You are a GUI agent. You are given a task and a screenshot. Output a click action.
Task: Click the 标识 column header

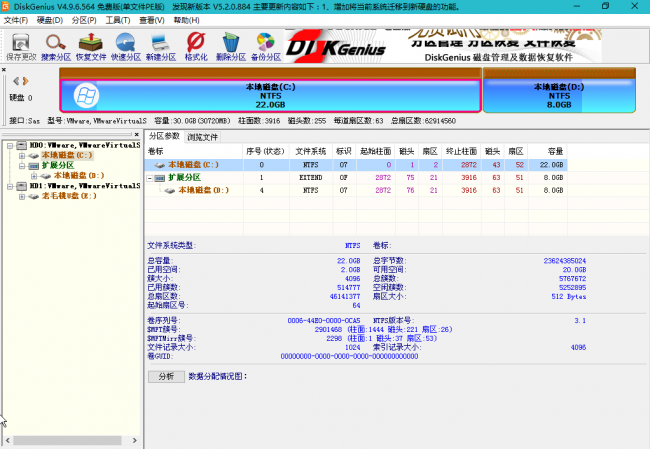344,151
